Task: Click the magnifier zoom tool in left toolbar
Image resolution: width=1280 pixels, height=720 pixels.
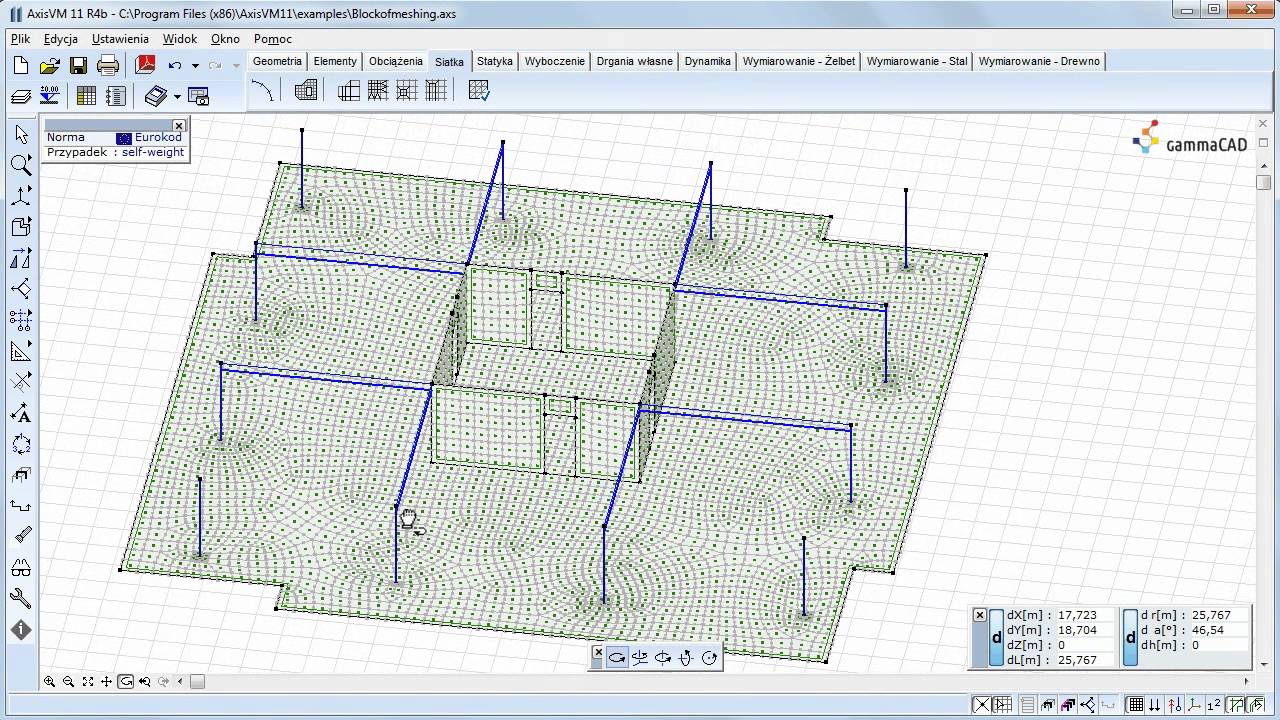Action: [21, 165]
